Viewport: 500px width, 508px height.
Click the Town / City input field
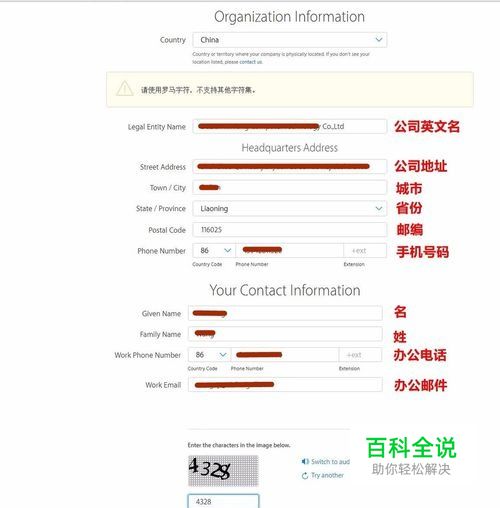coord(290,188)
